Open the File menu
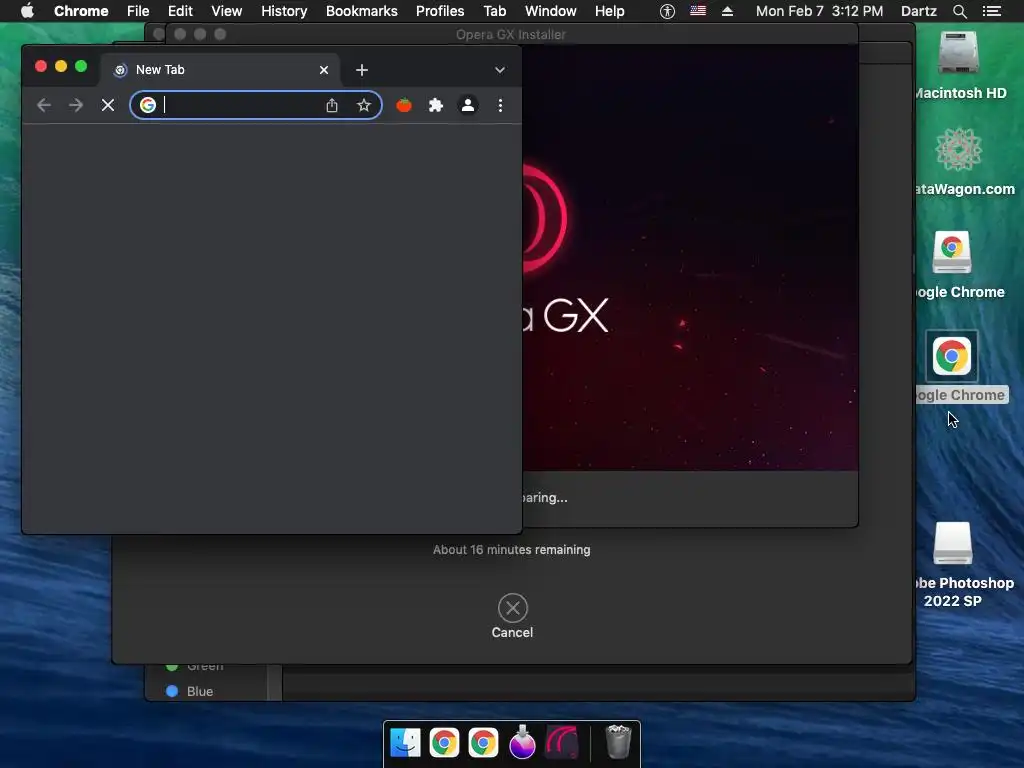1024x768 pixels. pyautogui.click(x=138, y=11)
